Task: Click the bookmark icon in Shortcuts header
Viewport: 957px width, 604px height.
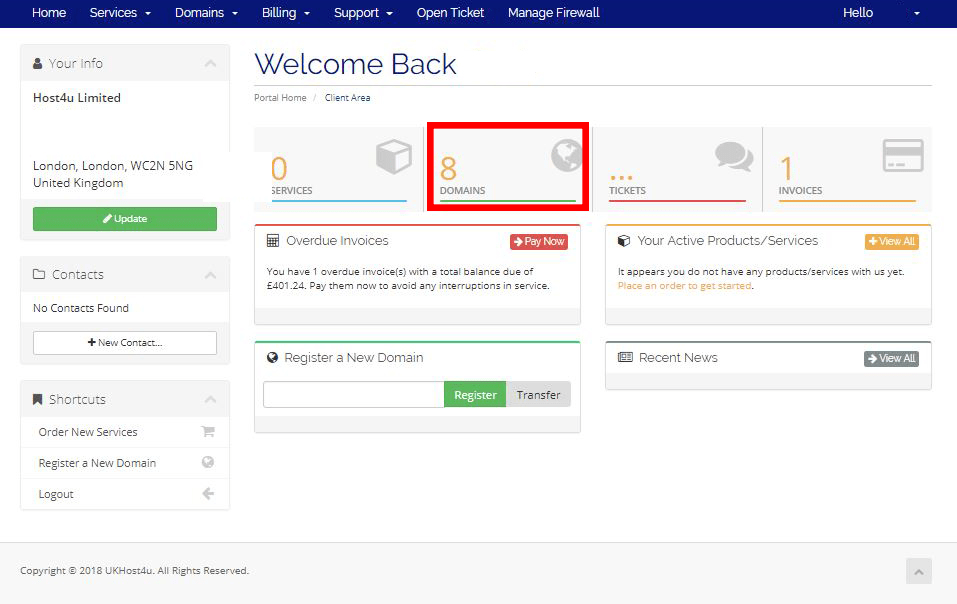Action: coord(37,399)
